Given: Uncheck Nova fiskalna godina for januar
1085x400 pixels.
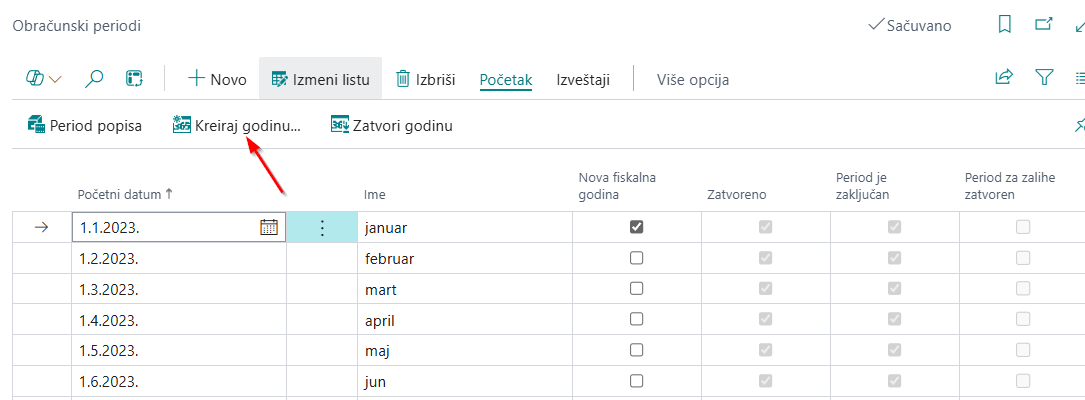Looking at the screenshot, I should (x=637, y=227).
